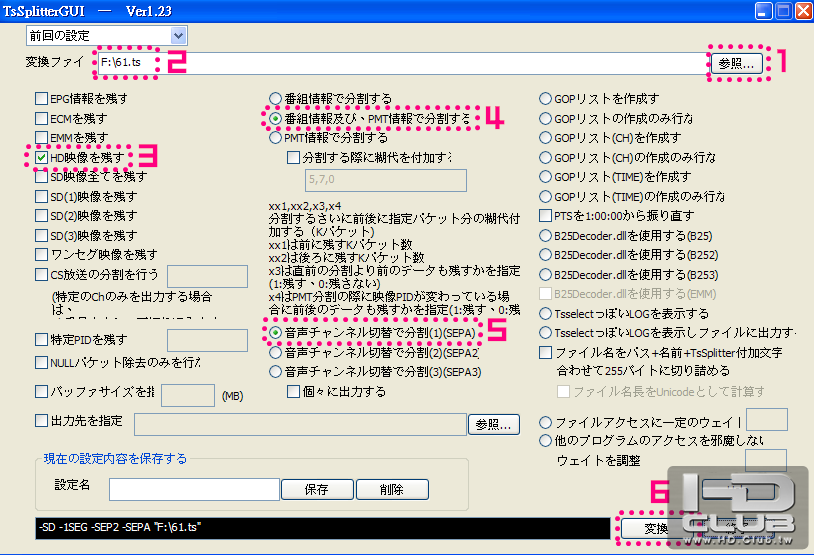Click the output destination path field

pyautogui.click(x=301, y=424)
